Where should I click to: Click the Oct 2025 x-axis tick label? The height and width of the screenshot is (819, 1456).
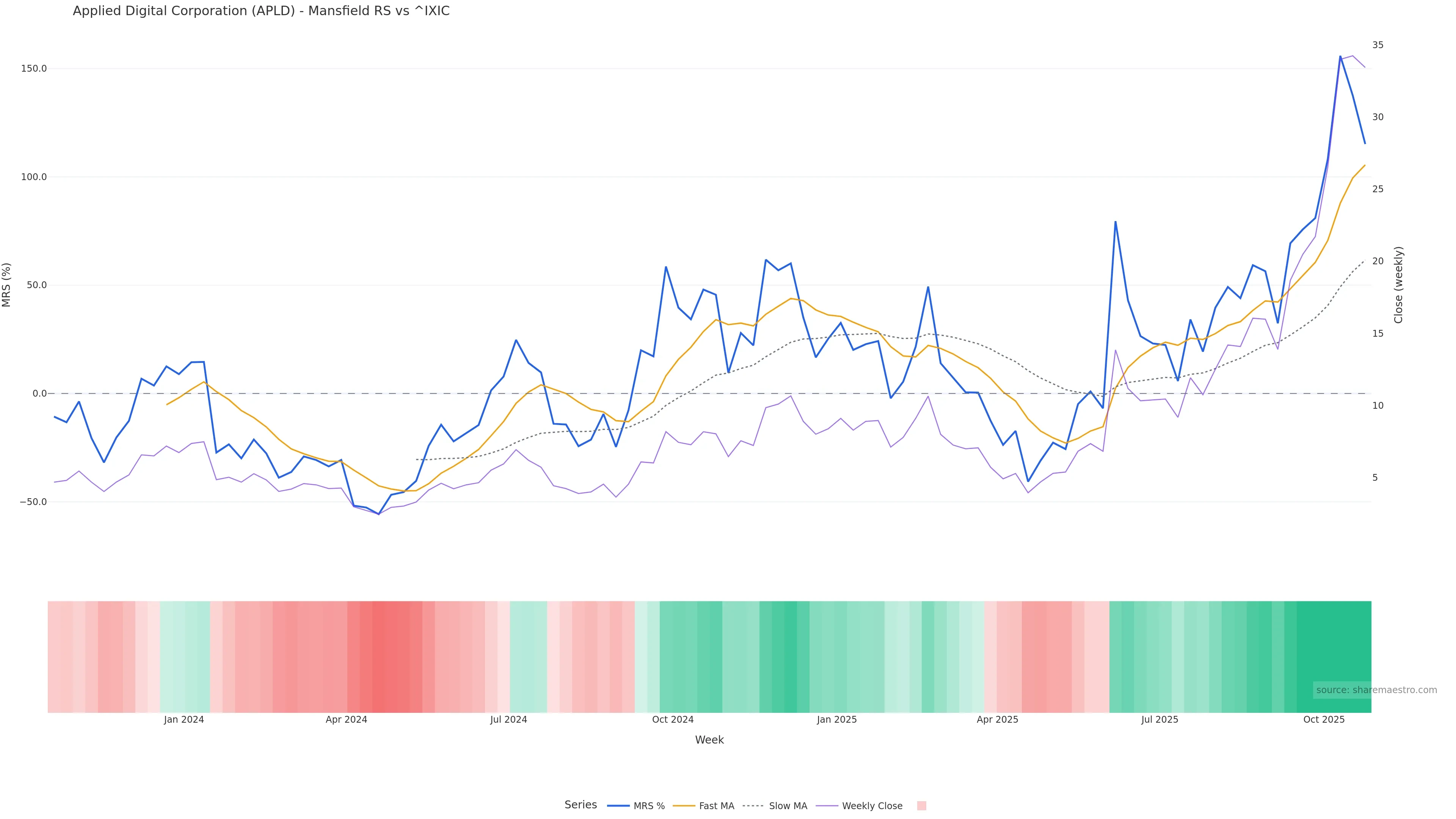(1324, 720)
